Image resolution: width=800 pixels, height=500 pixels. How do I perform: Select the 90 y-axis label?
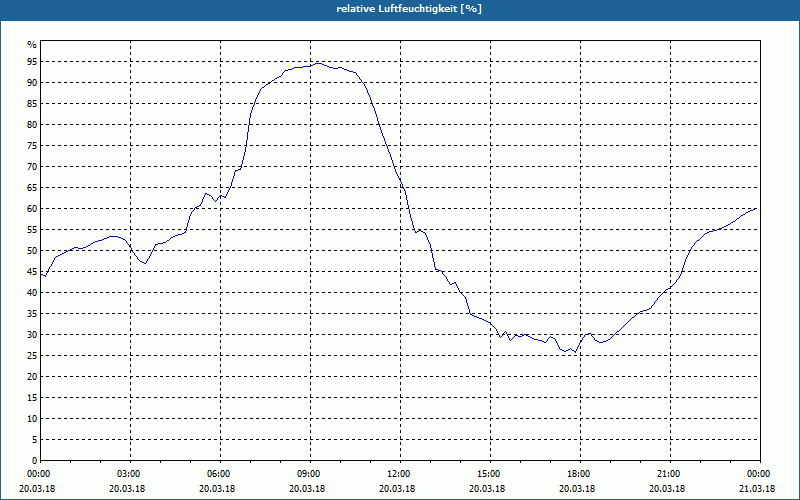(32, 83)
